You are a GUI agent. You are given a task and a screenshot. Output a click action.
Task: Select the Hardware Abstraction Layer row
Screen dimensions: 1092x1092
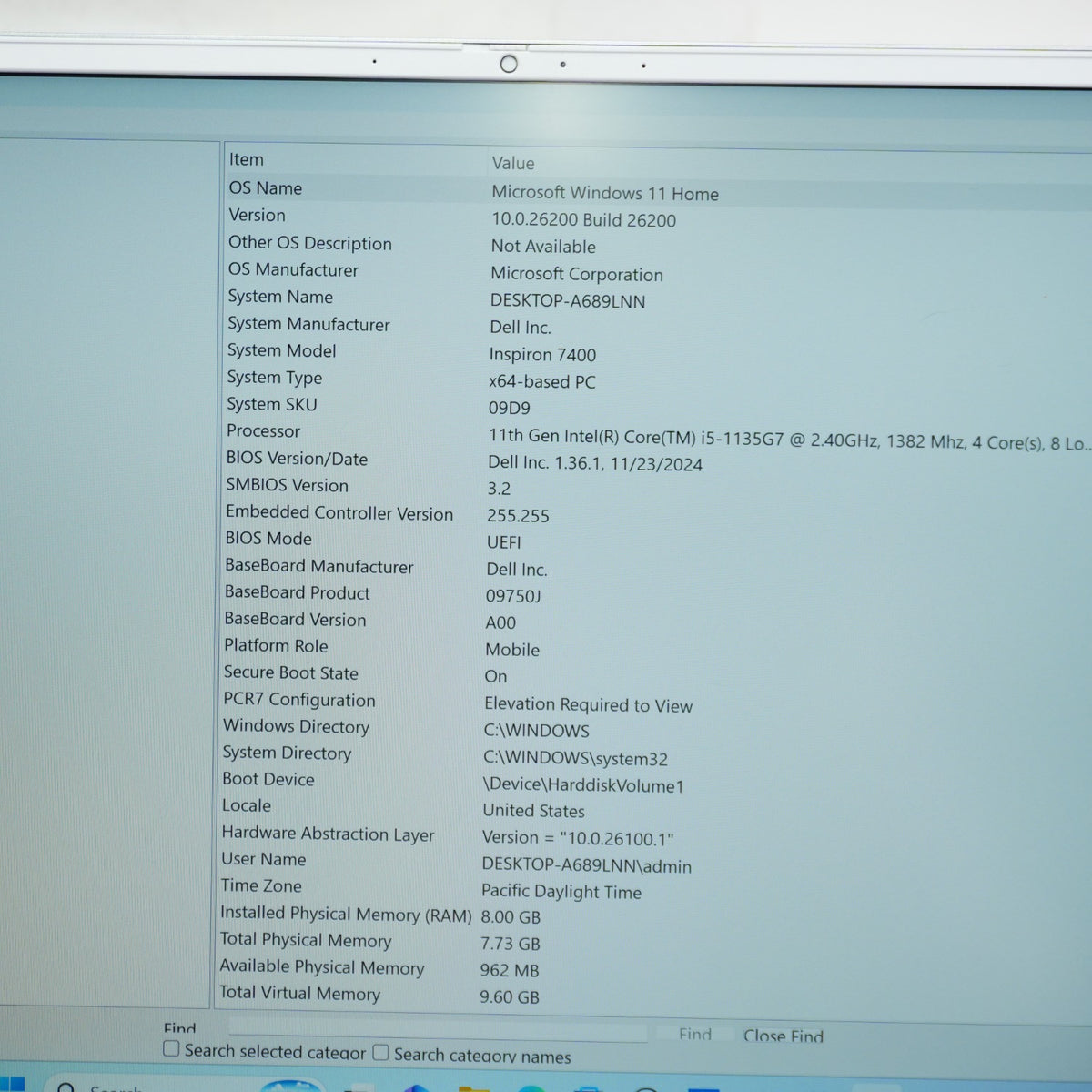[x=654, y=835]
